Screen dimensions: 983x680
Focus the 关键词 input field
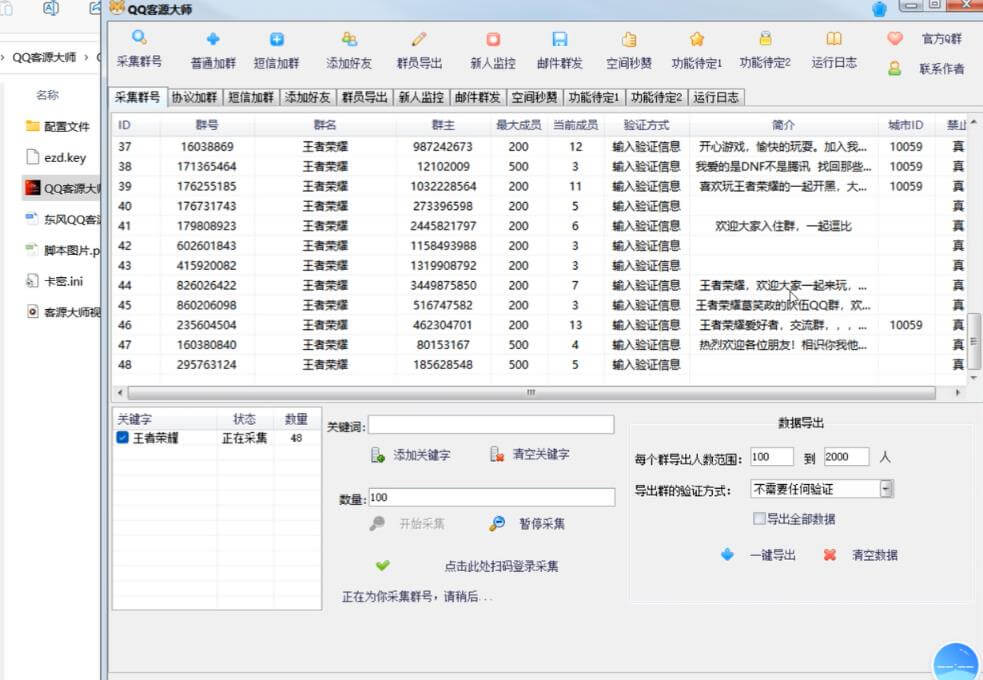[491, 425]
